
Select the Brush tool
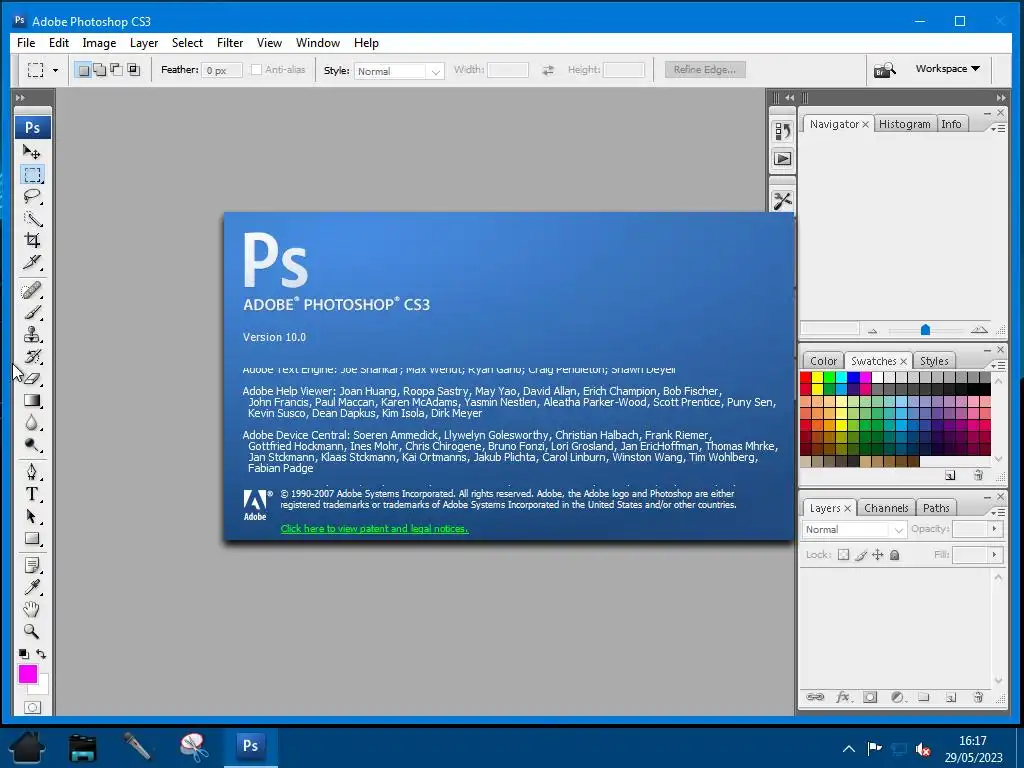pos(32,312)
